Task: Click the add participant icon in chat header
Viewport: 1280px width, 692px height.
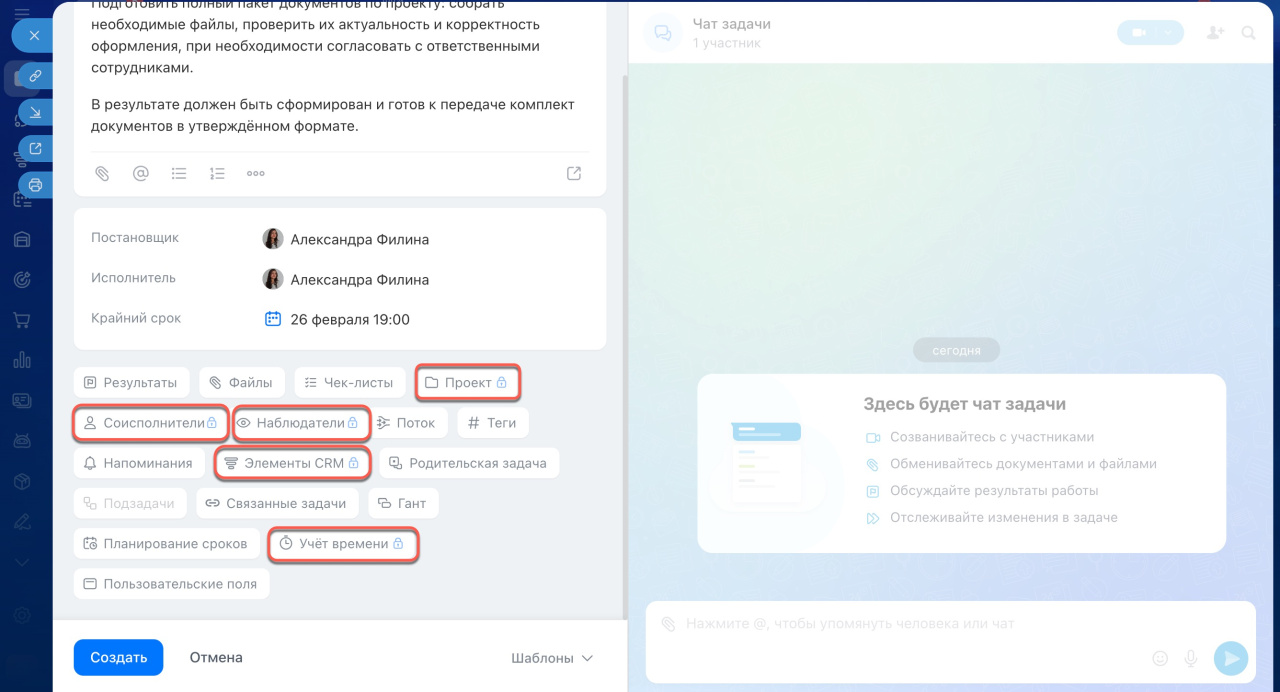Action: coord(1215,33)
